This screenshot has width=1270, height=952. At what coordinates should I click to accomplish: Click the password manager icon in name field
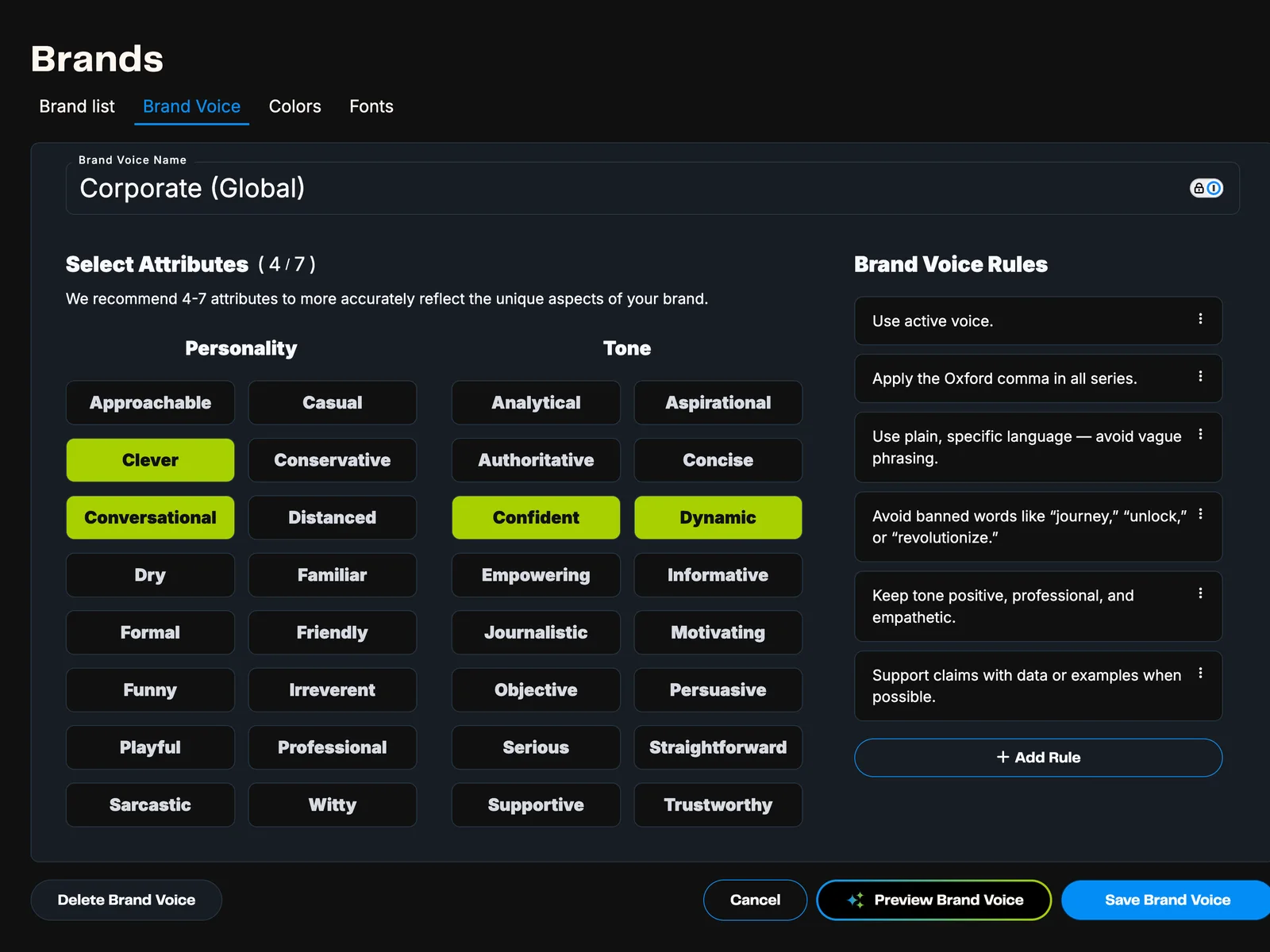pyautogui.click(x=1206, y=188)
